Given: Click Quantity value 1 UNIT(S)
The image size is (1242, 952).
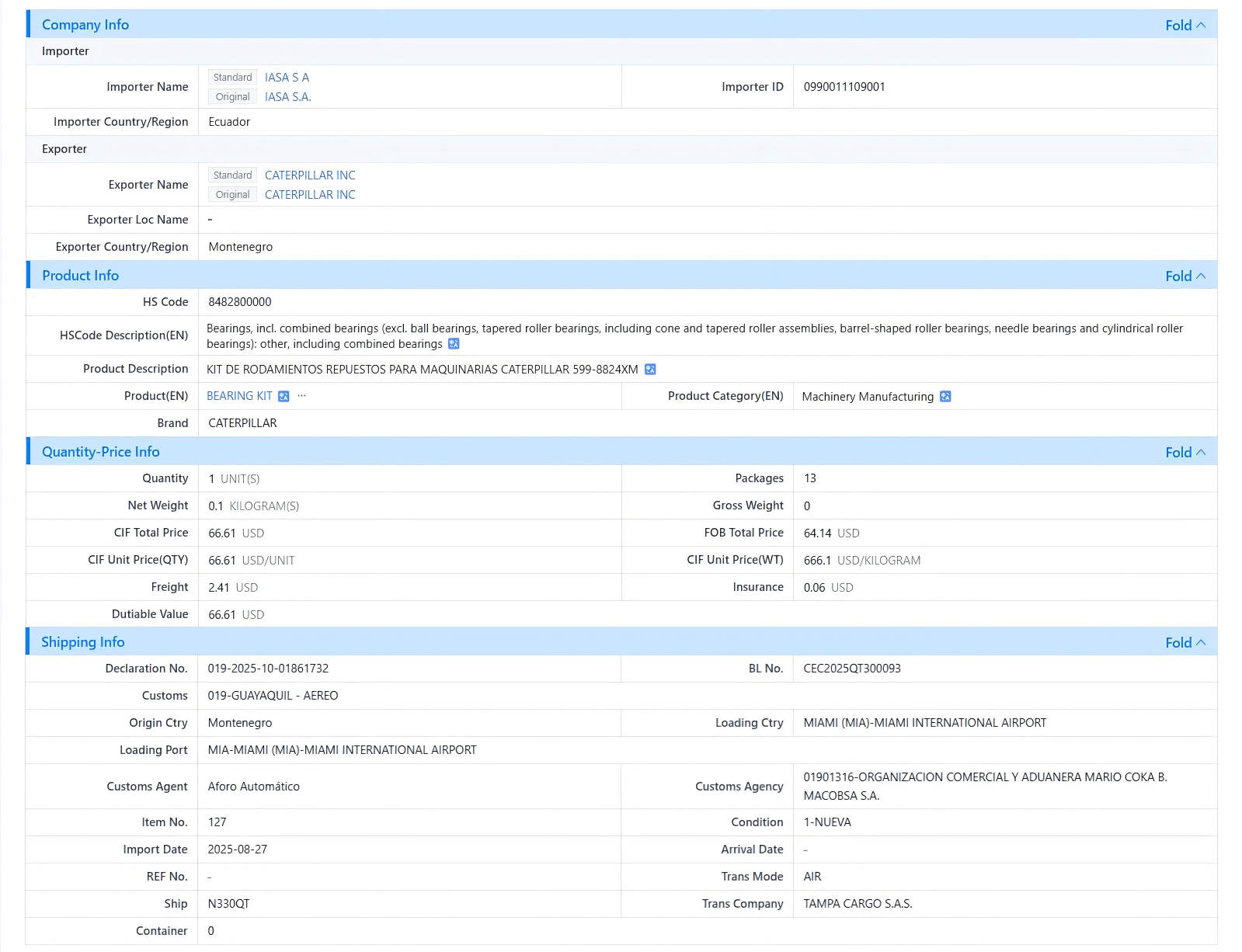Looking at the screenshot, I should coord(234,479).
